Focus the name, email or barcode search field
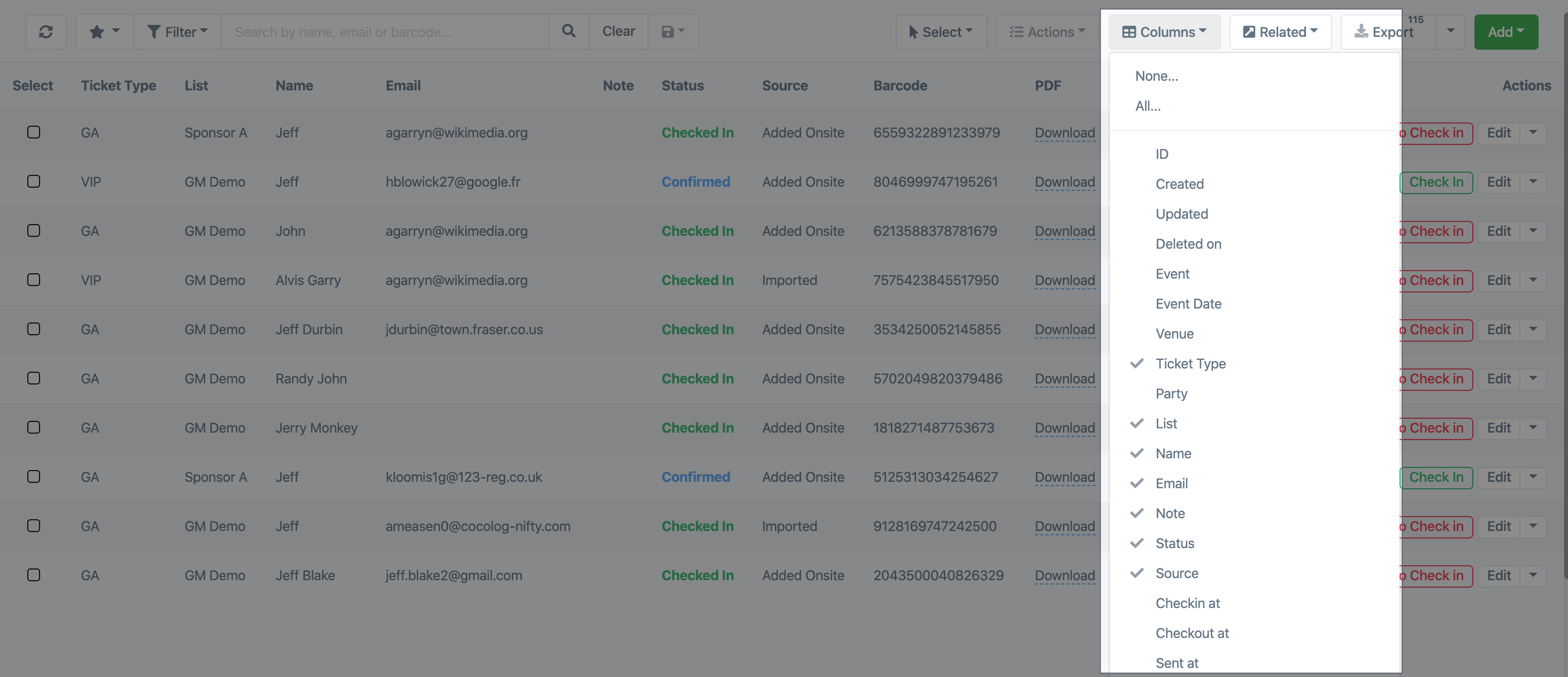The width and height of the screenshot is (1568, 677). (x=385, y=32)
